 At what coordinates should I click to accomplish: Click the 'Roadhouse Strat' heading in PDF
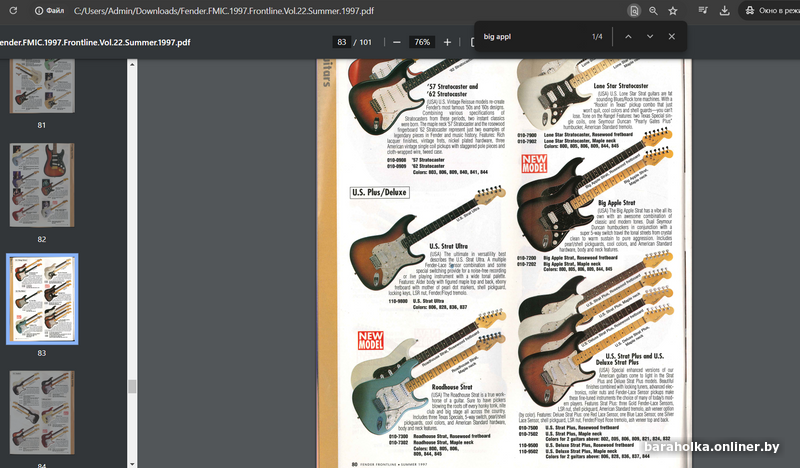(x=452, y=387)
